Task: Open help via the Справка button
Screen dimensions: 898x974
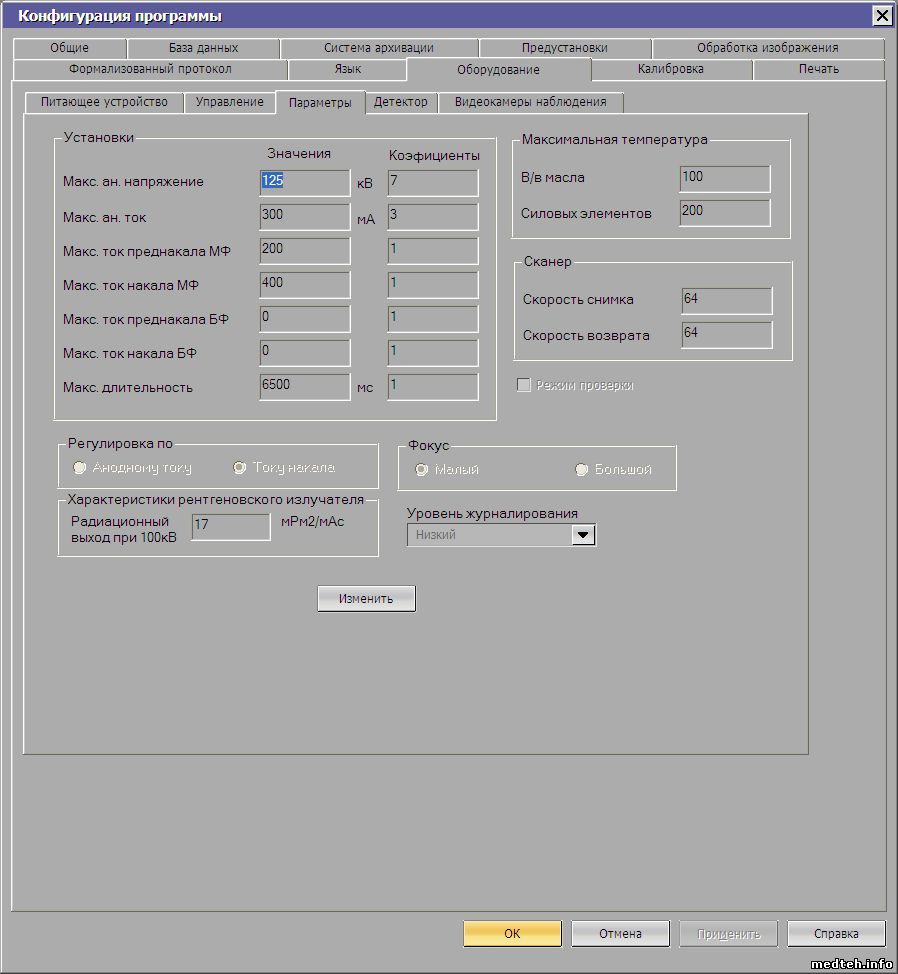Action: coord(836,933)
